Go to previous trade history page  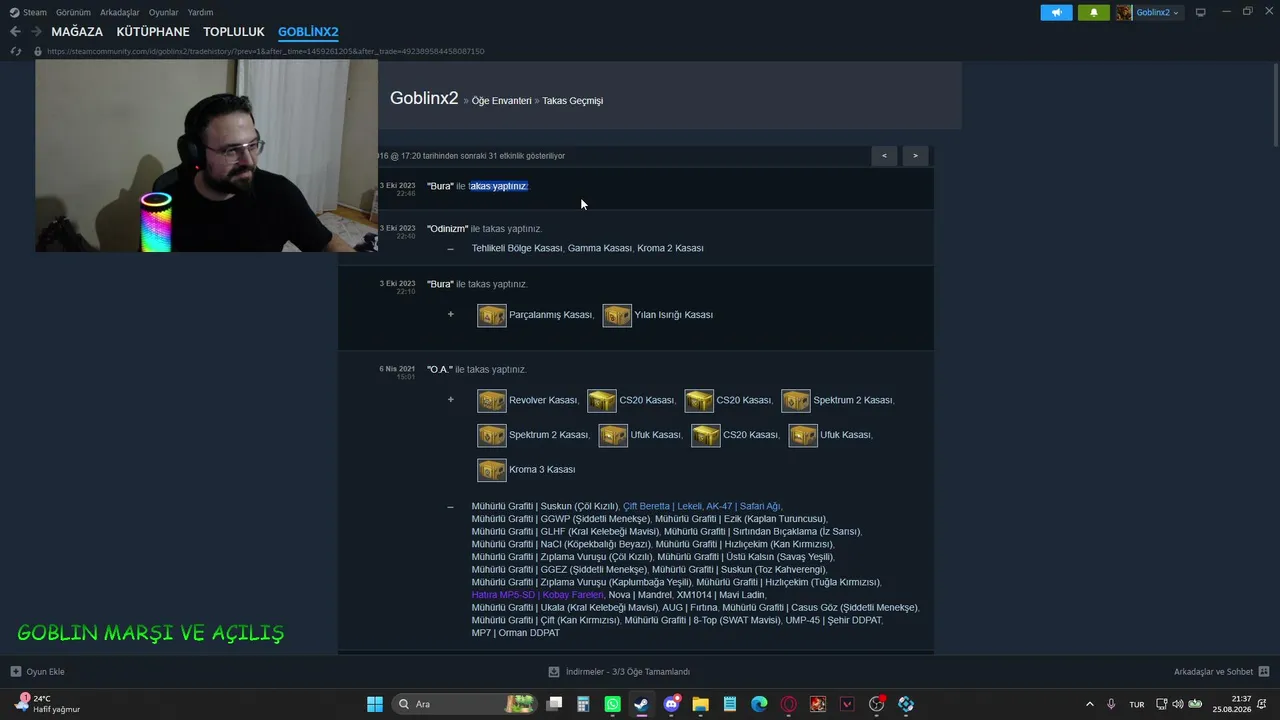(x=884, y=155)
